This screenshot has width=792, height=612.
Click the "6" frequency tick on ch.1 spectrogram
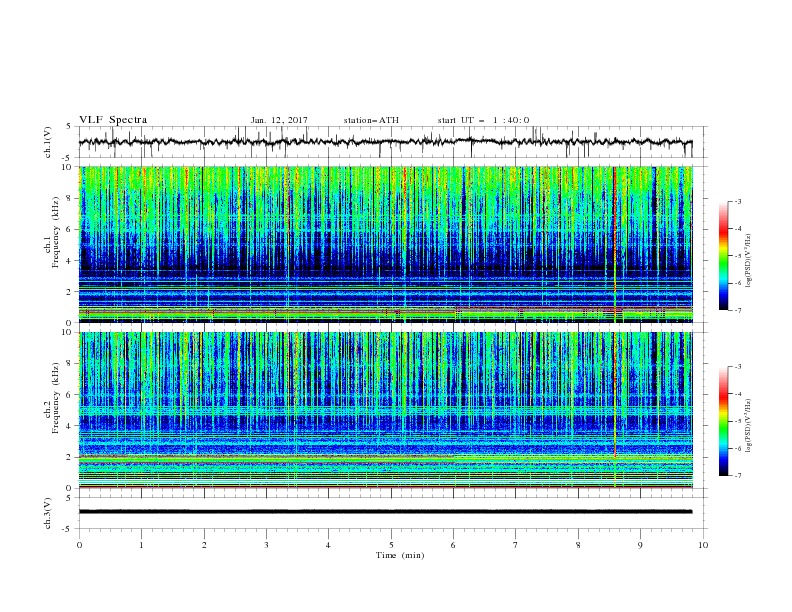click(71, 229)
